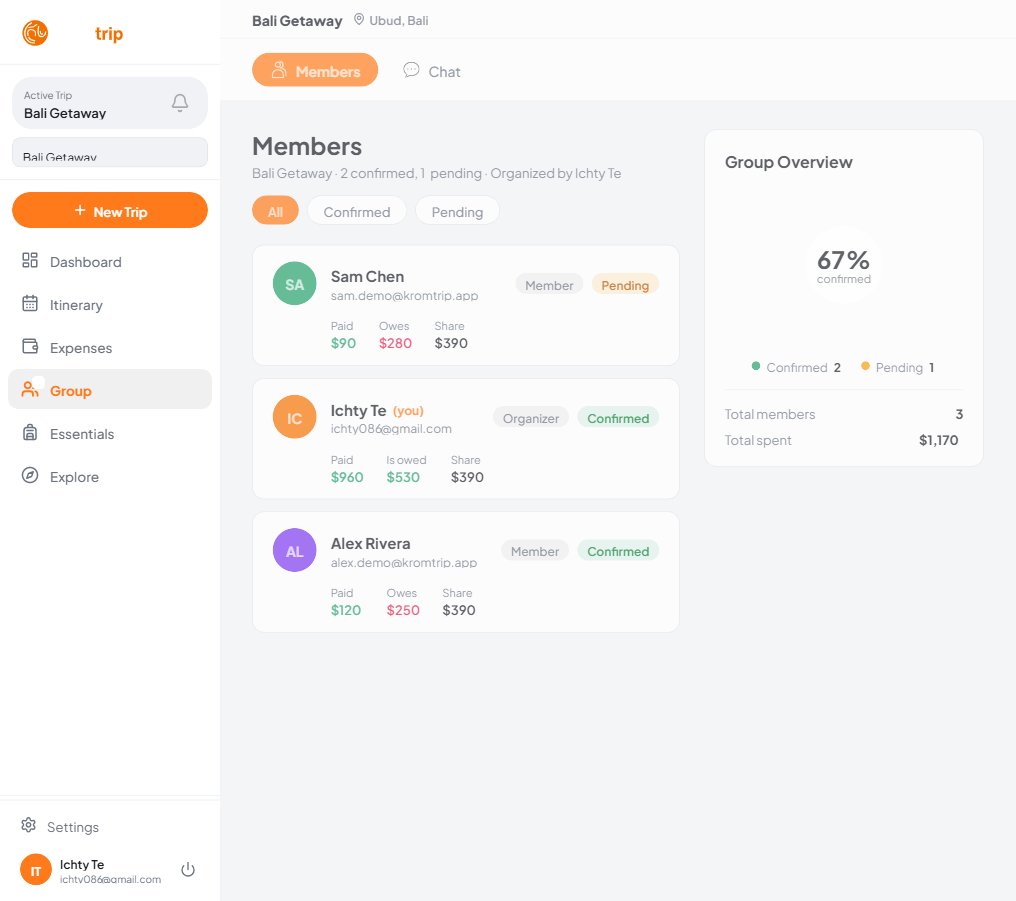Click the Chat speech bubble icon
This screenshot has height=901, width=1016.
point(411,69)
